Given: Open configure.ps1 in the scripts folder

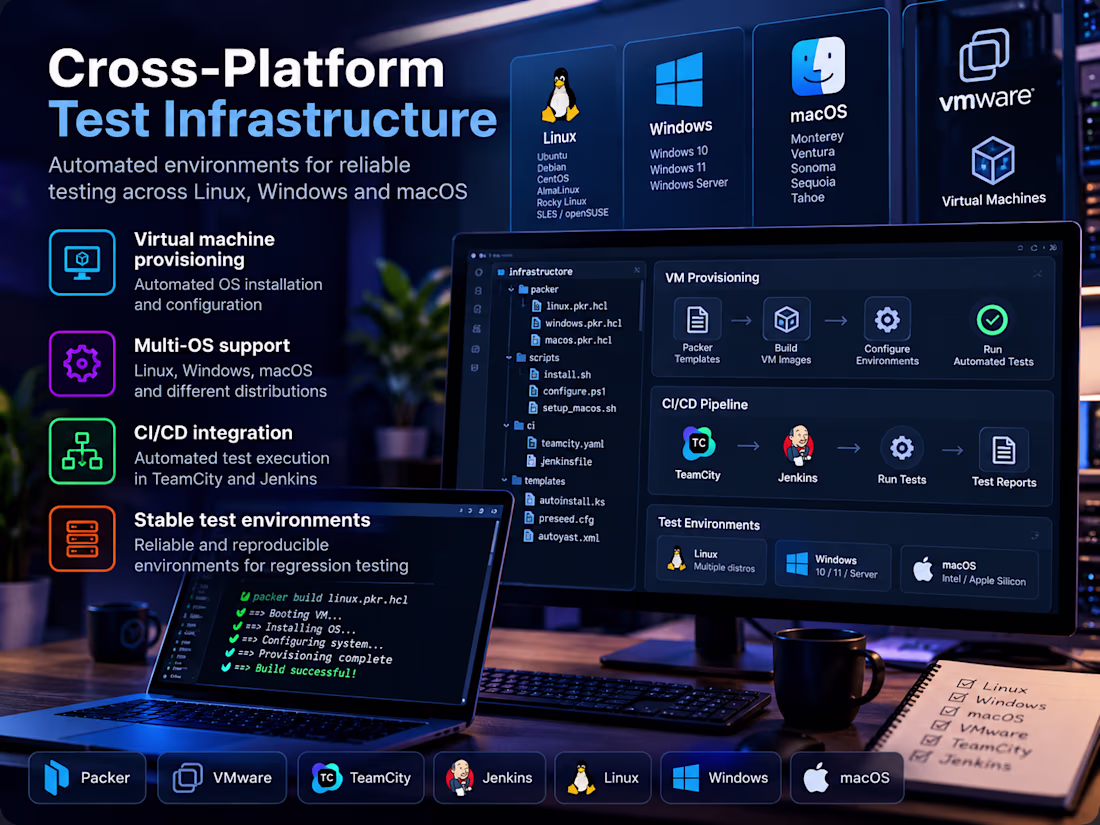Looking at the screenshot, I should [x=567, y=391].
